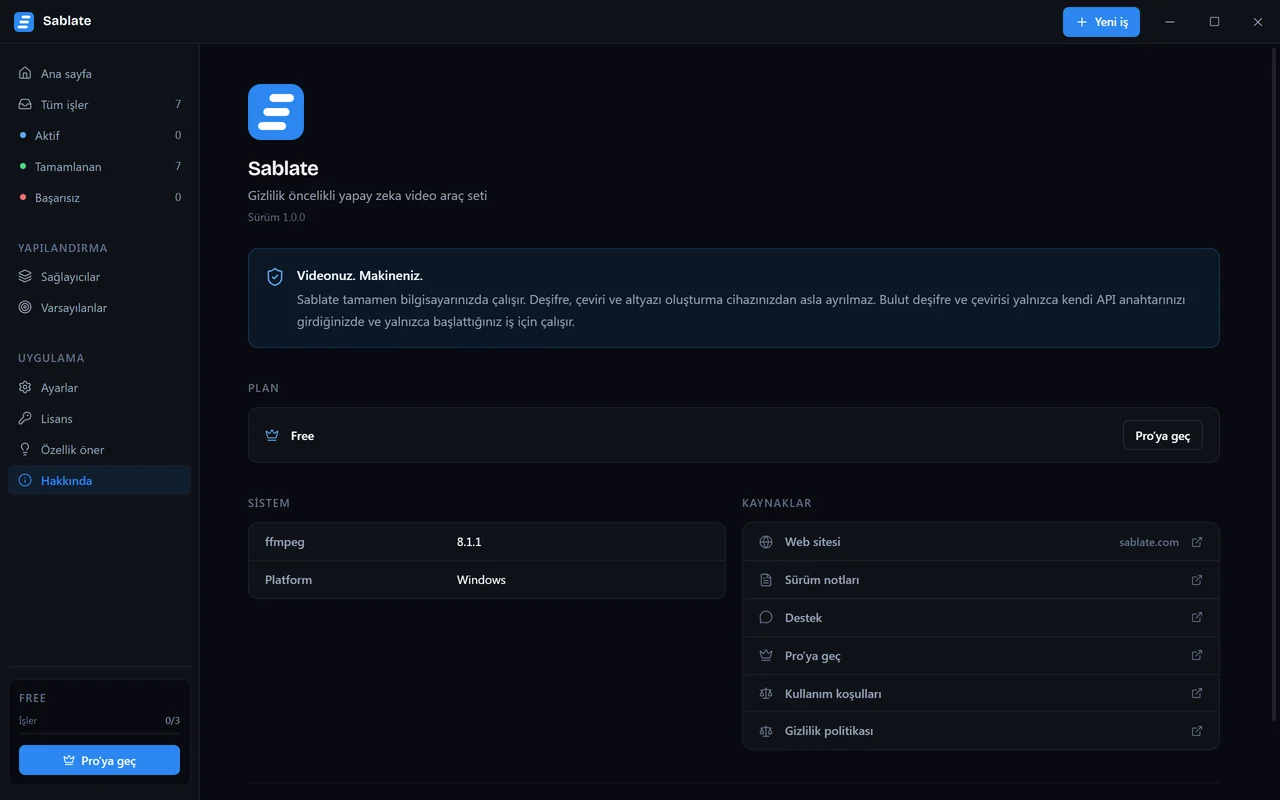
Task: View Başarısız jobs
Action: coord(99,198)
